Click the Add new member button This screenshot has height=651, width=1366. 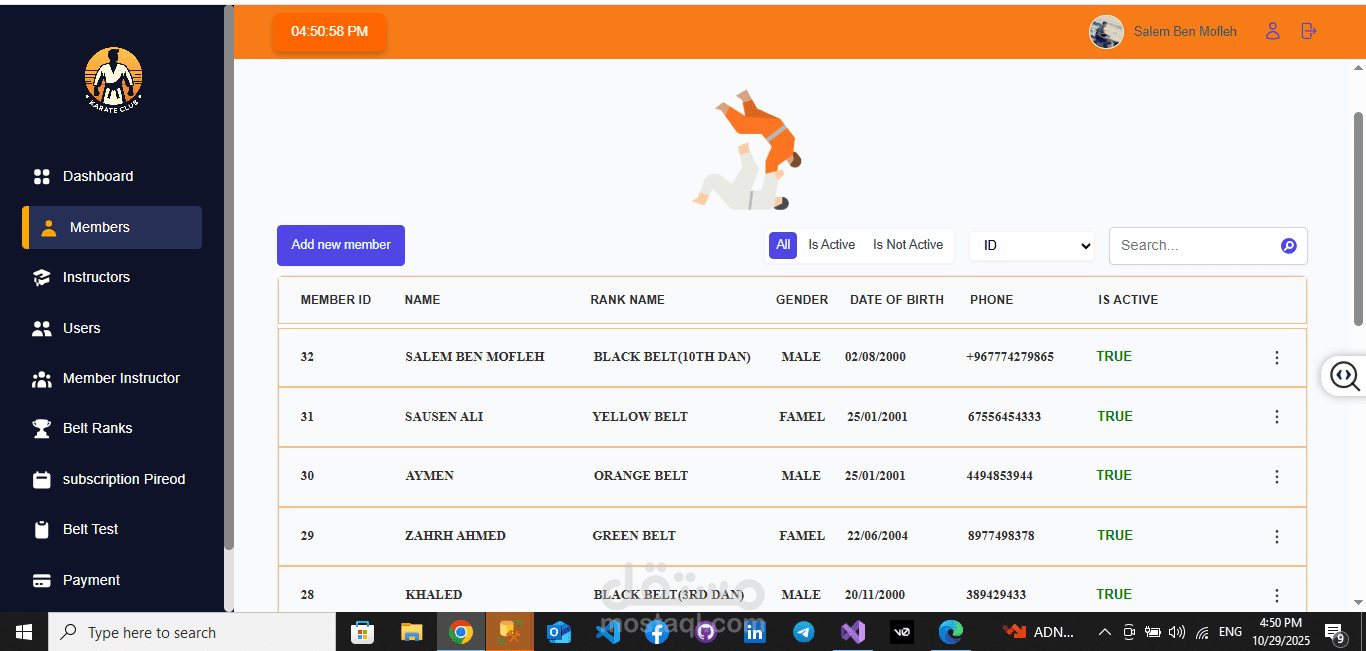click(341, 245)
